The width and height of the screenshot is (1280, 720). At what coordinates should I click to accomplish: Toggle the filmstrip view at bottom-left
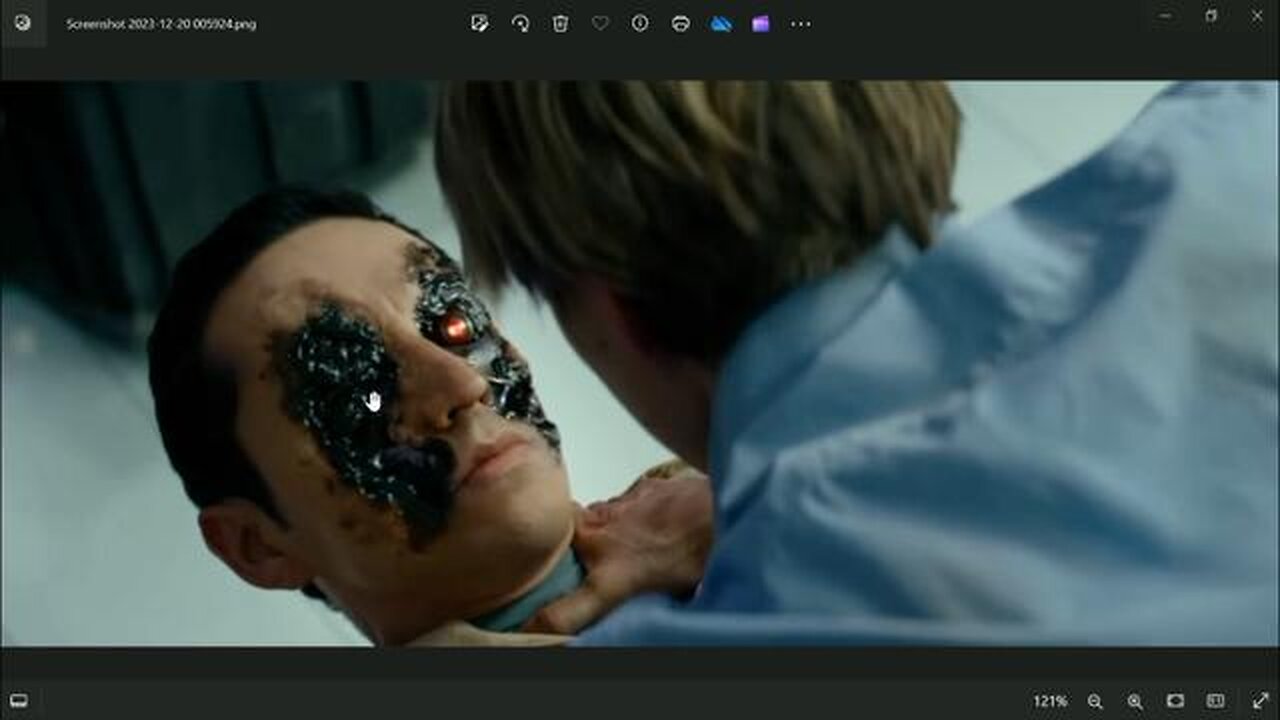pyautogui.click(x=18, y=701)
